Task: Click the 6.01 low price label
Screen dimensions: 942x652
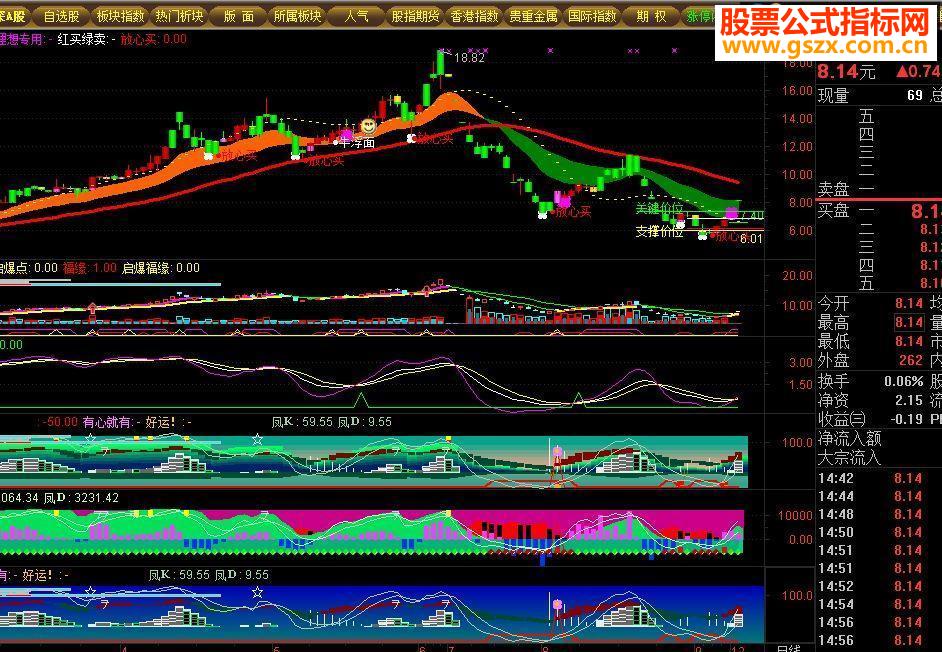Action: point(751,239)
